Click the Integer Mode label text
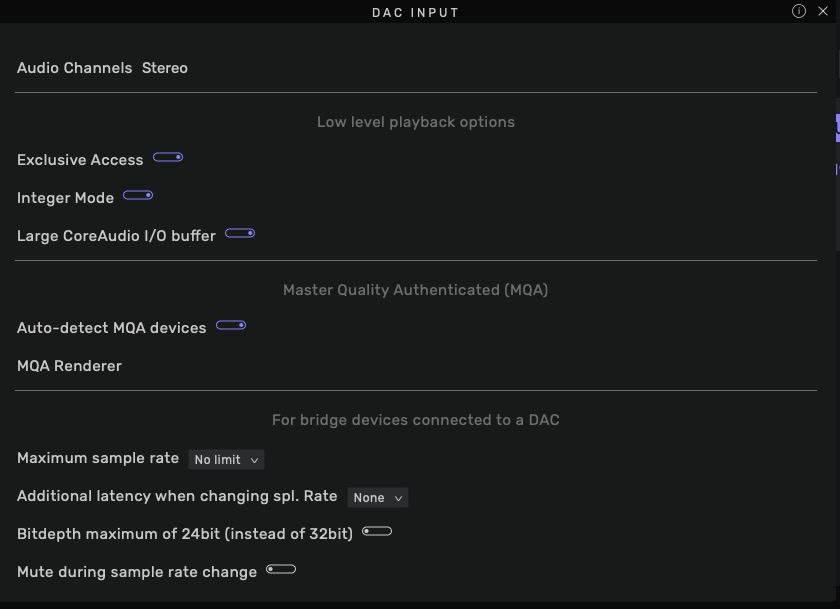840x609 pixels. [65, 198]
